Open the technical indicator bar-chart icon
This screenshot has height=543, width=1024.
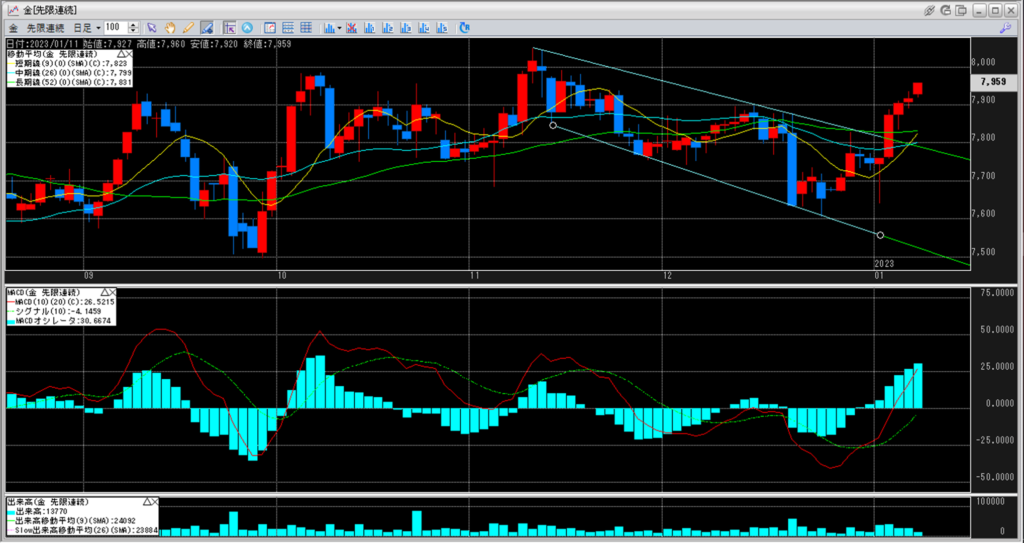click(330, 27)
